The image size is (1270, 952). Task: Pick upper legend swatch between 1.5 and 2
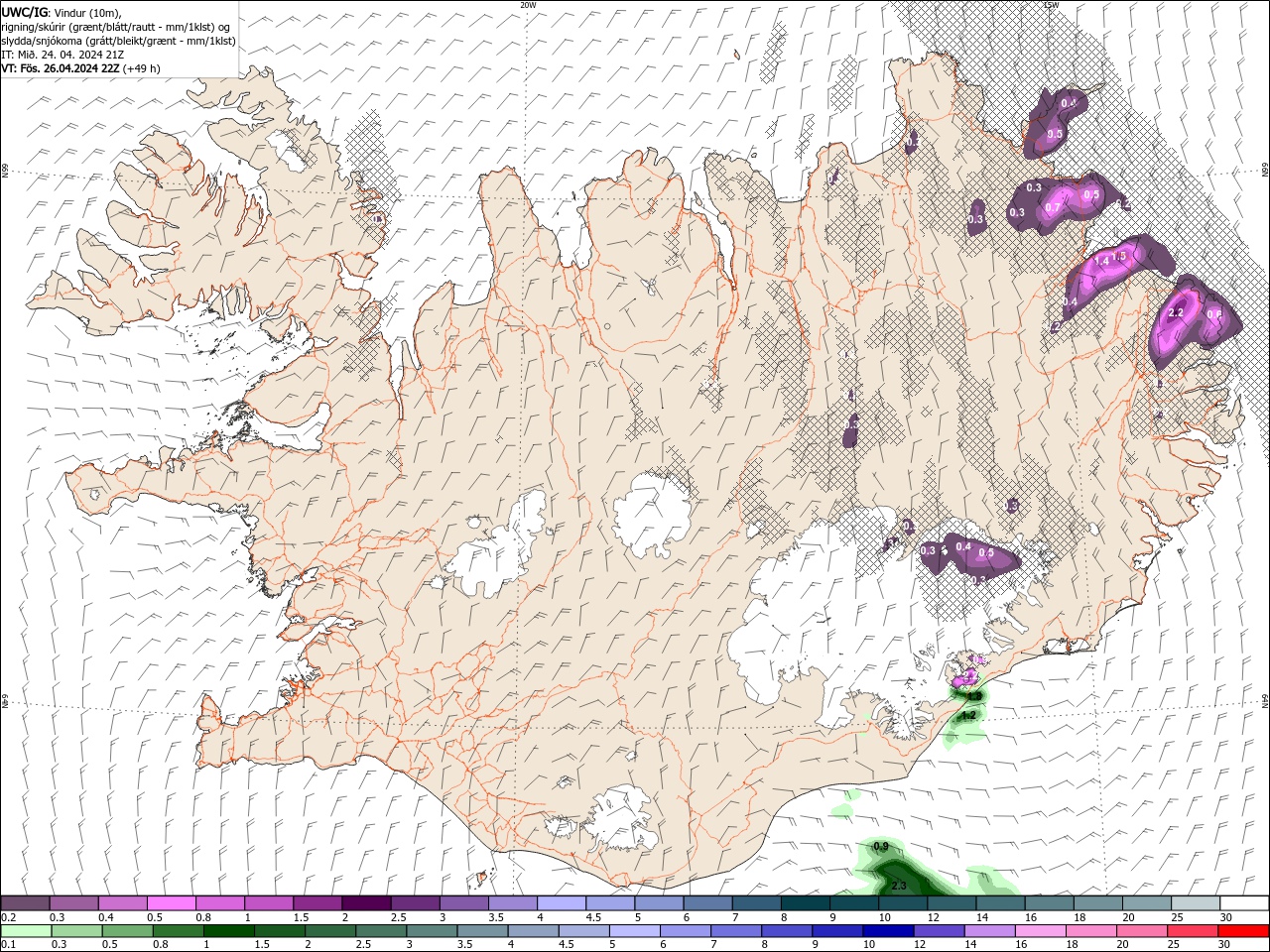pos(317,903)
